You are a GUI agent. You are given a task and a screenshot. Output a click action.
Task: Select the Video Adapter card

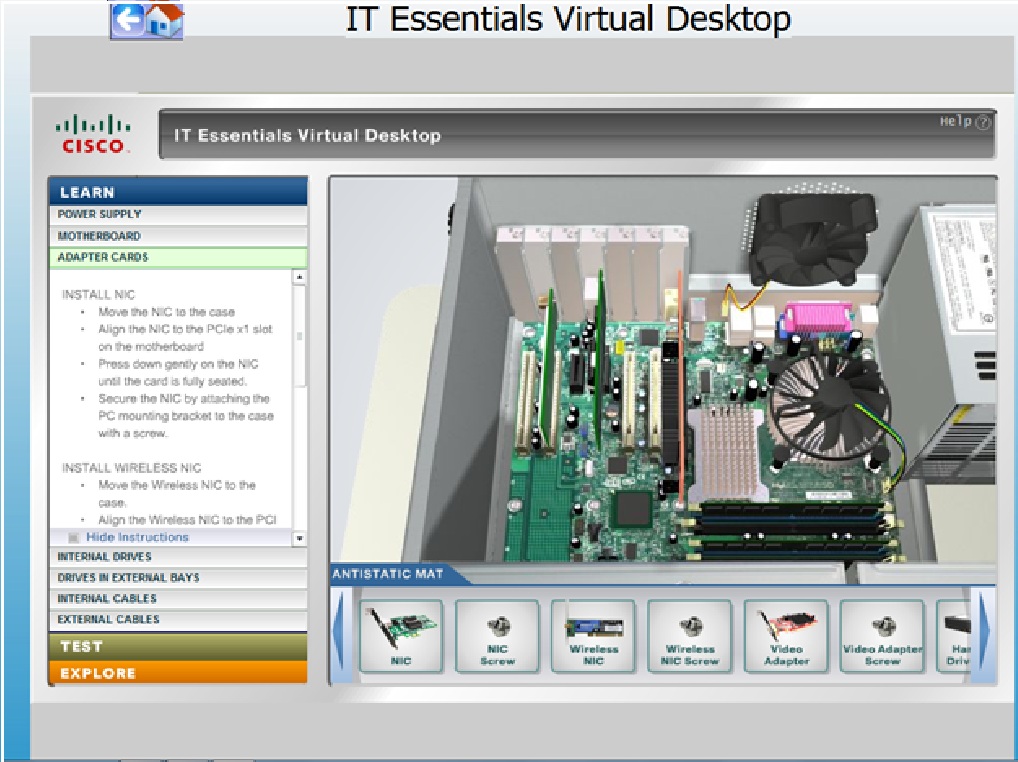click(x=786, y=637)
